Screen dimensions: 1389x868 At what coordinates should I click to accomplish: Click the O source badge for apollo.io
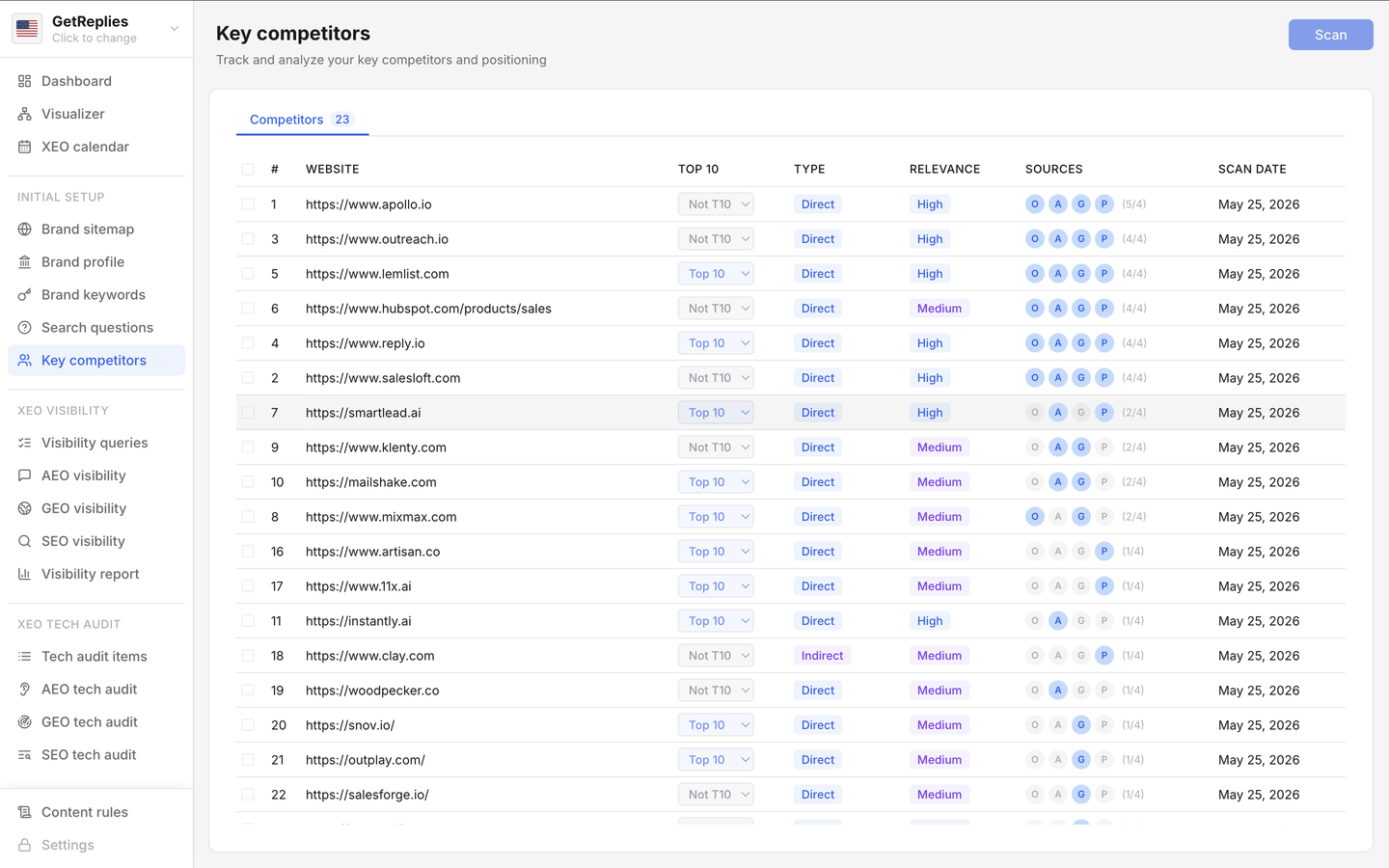1035,204
